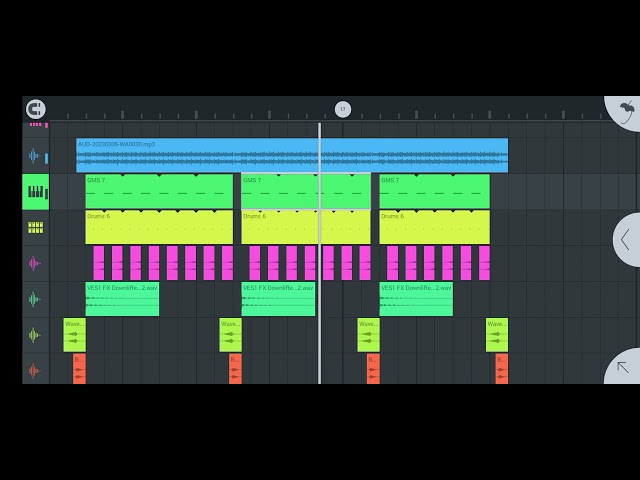Select the last pink clip in pink track
This screenshot has width=640, height=480.
pos(484,263)
